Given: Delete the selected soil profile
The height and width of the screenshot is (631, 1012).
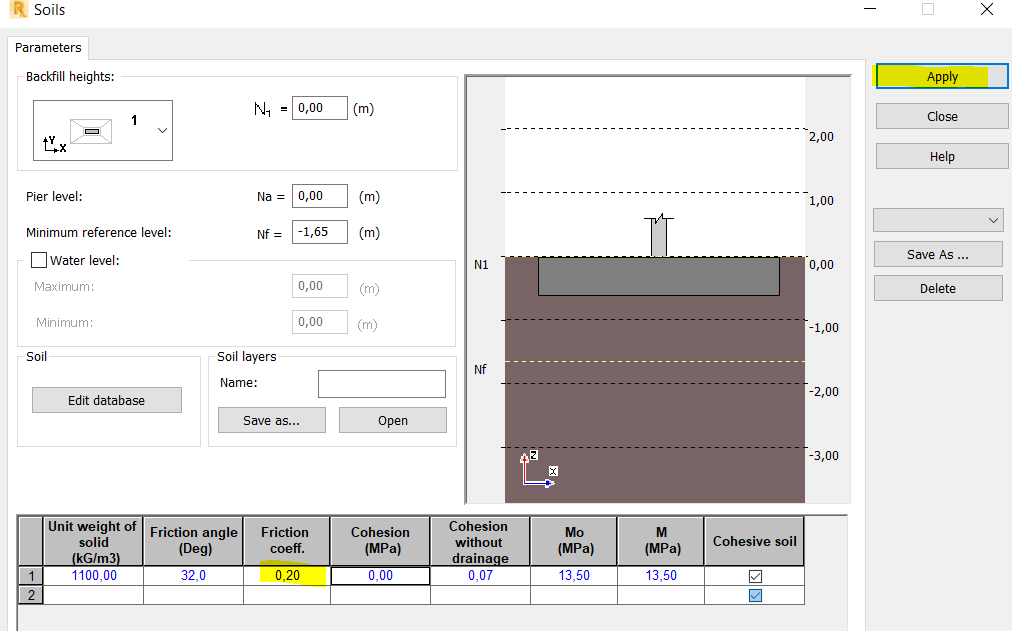Looking at the screenshot, I should tap(937, 288).
